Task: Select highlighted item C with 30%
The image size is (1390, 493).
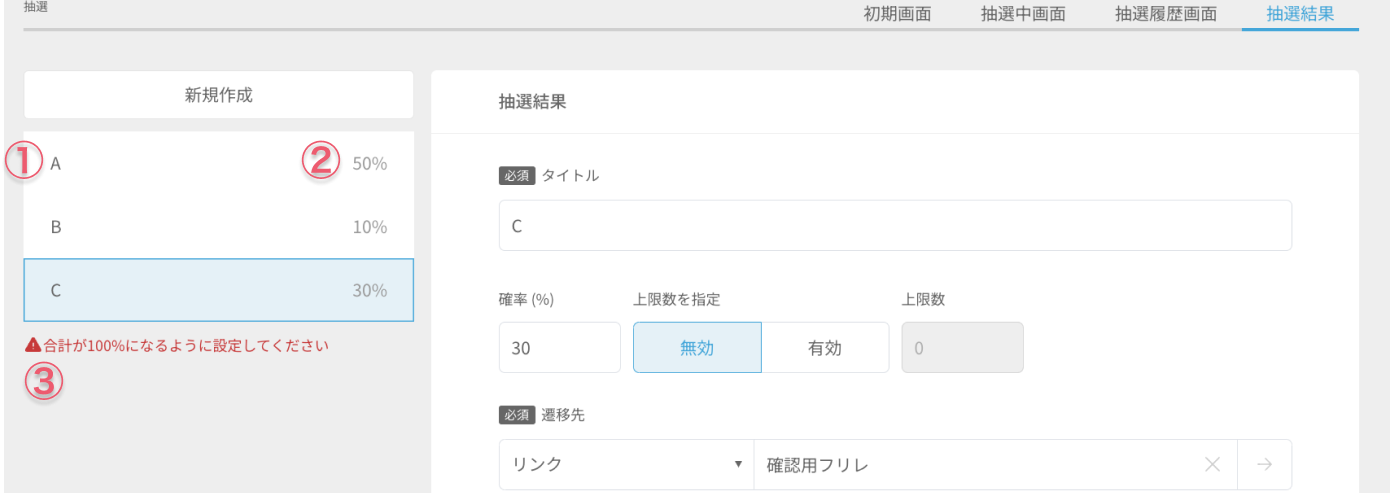Action: click(x=218, y=290)
